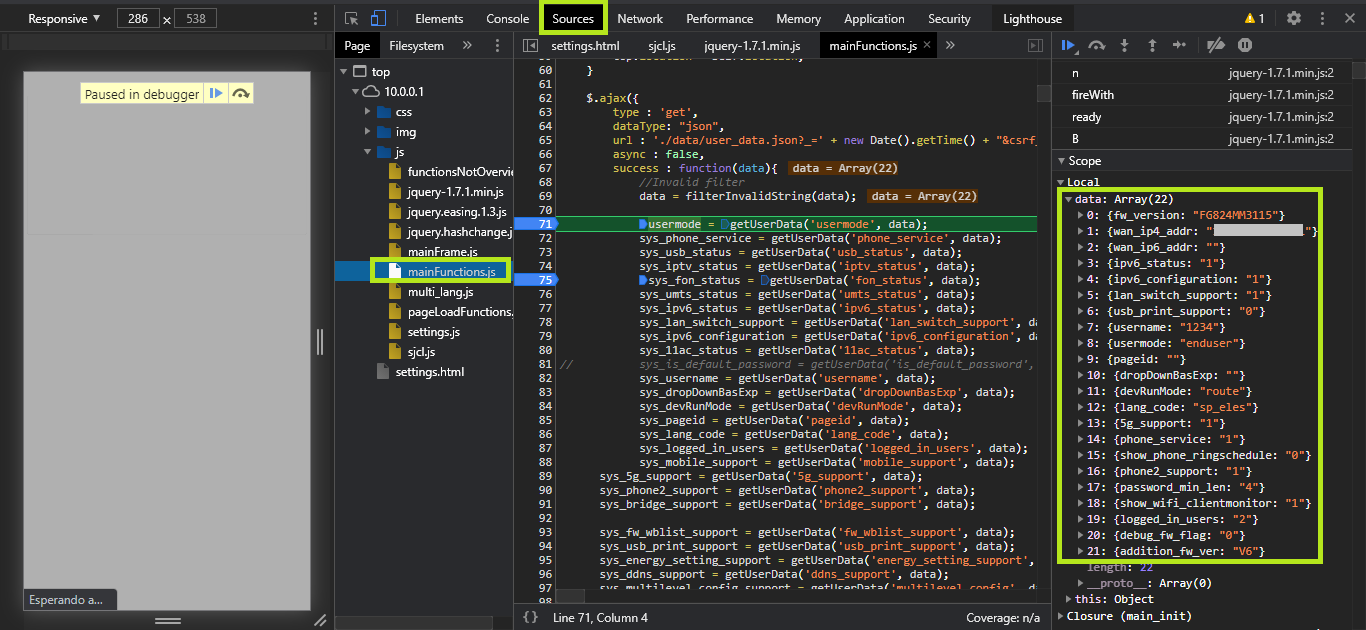Viewport: 1366px width, 630px height.
Task: Open device toolbar more options menu
Action: point(316,19)
